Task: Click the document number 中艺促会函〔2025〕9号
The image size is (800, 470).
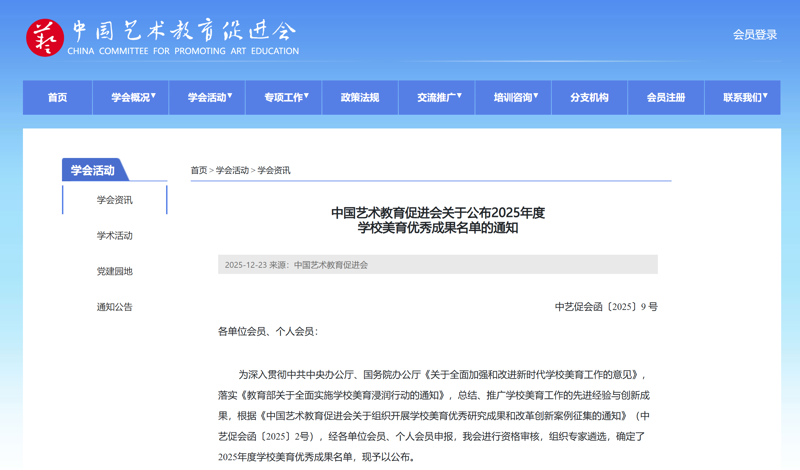Action: pos(606,307)
